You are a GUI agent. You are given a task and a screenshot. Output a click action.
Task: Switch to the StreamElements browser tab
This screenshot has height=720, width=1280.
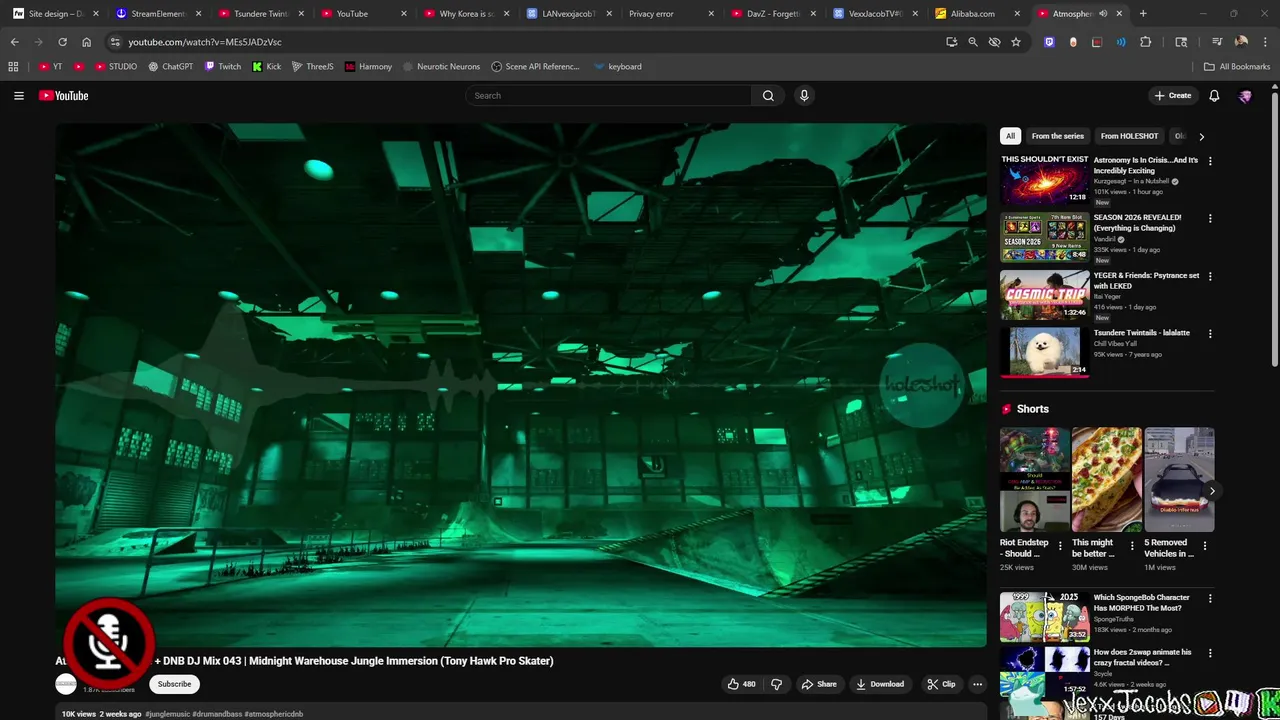click(158, 14)
